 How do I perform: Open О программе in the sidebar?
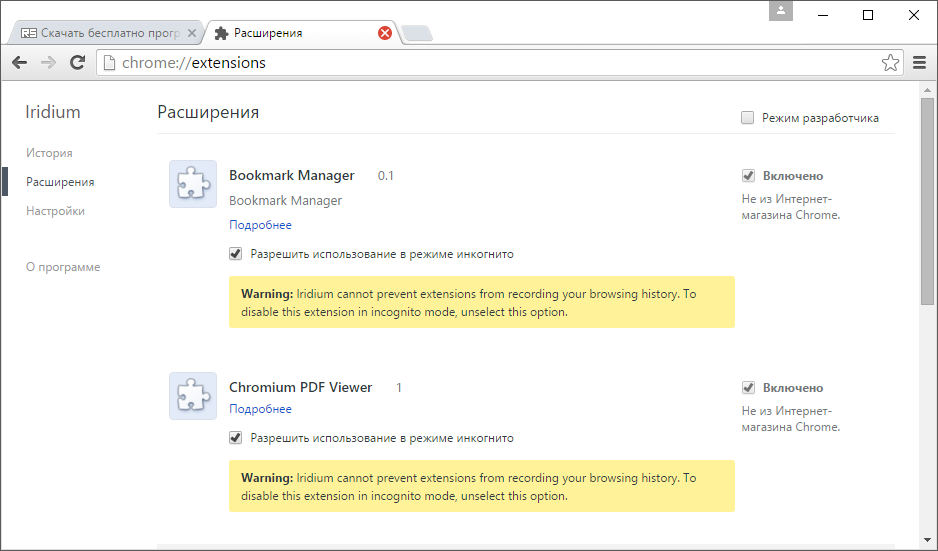pyautogui.click(x=63, y=267)
